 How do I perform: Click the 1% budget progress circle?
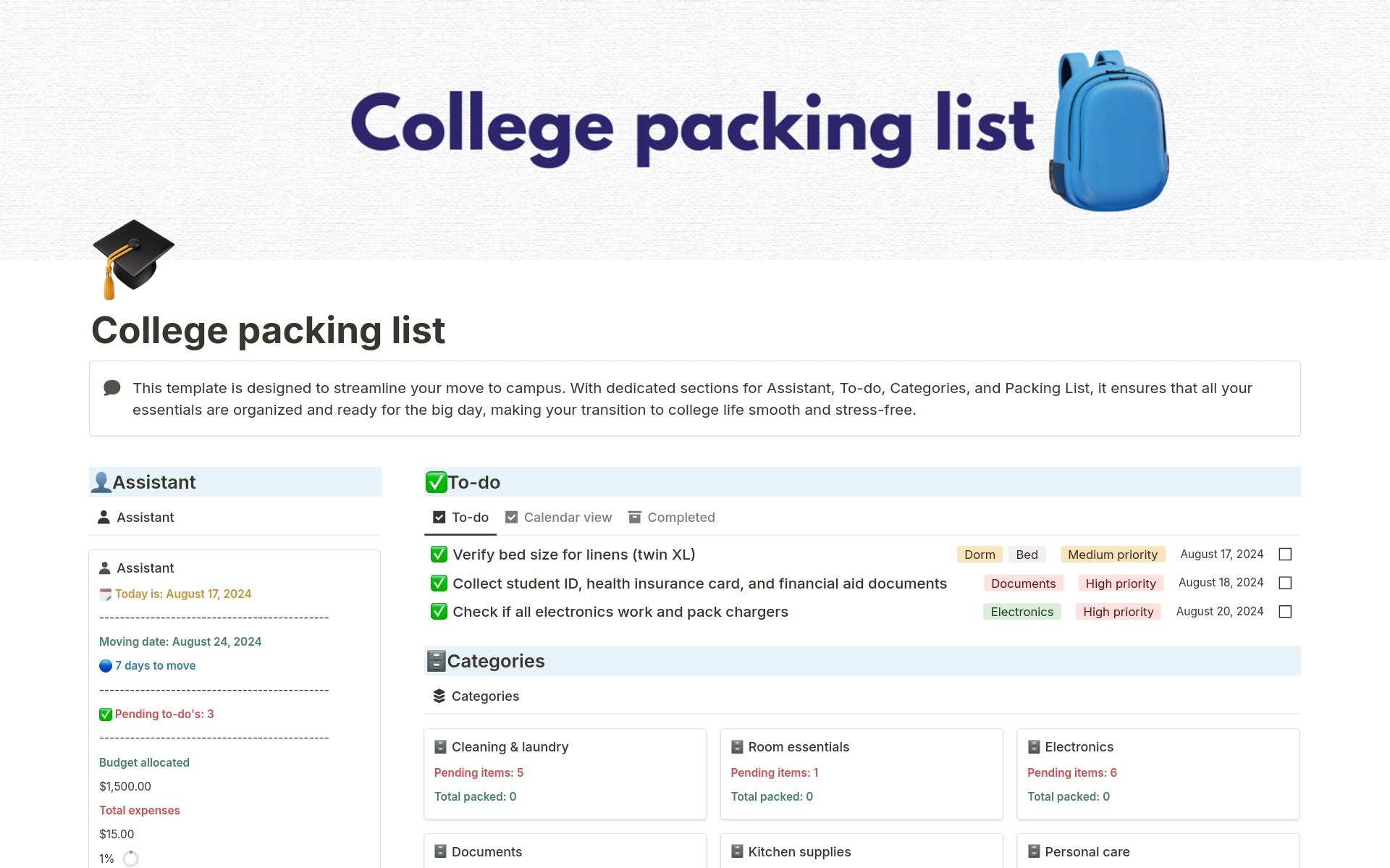click(x=131, y=859)
